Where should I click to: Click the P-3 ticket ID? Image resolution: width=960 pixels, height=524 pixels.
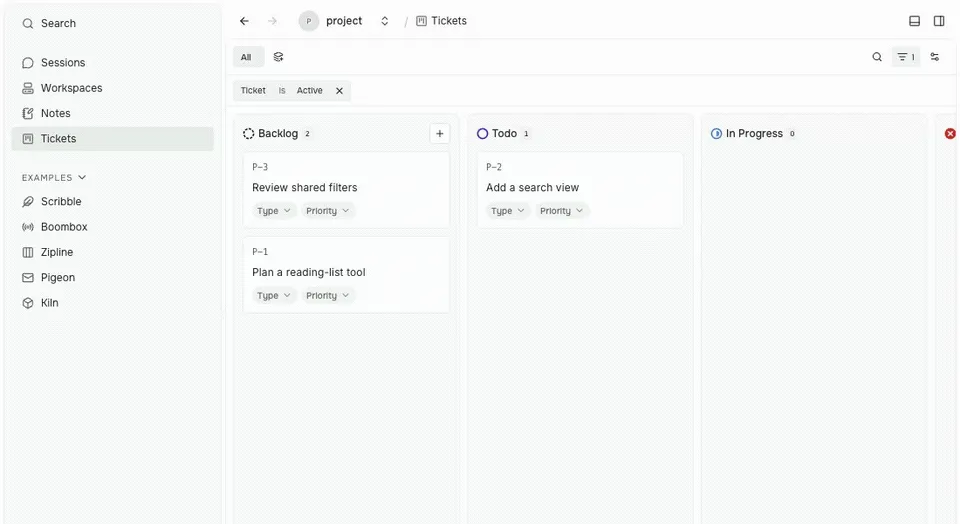click(x=260, y=167)
